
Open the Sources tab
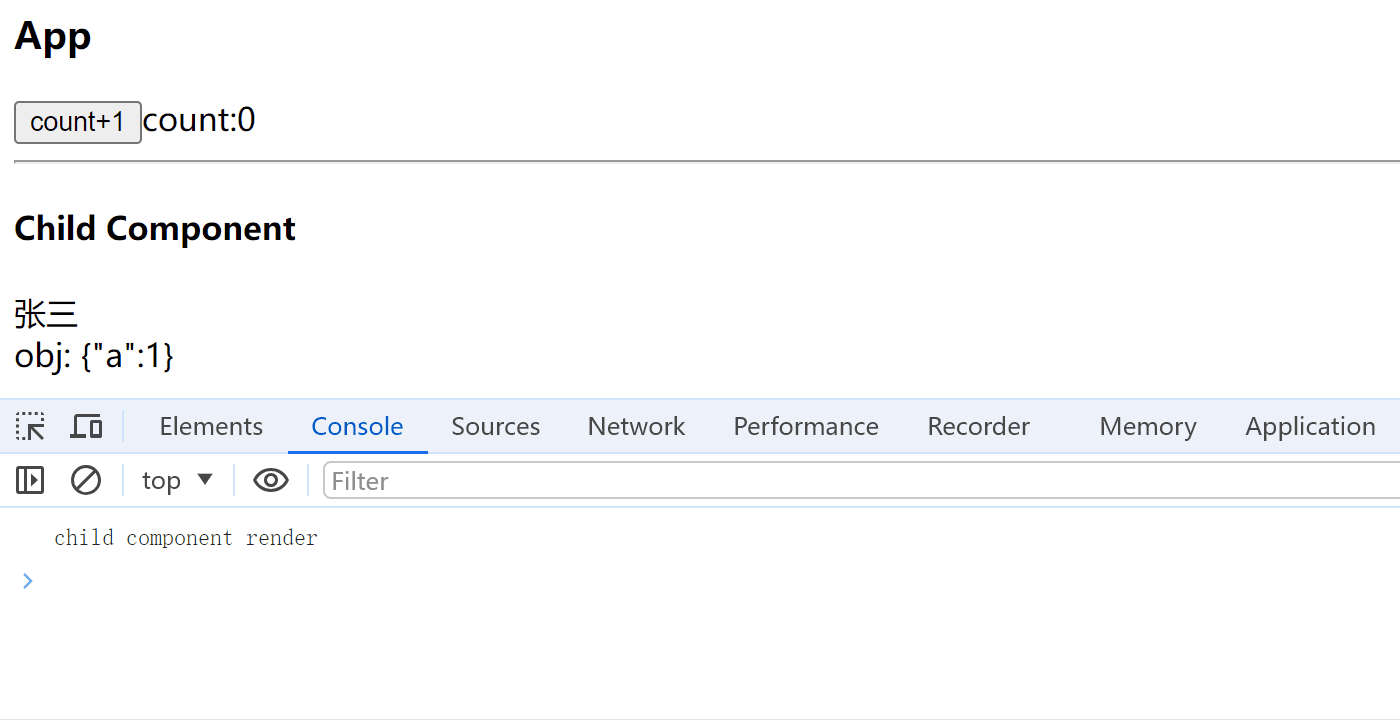(x=495, y=427)
